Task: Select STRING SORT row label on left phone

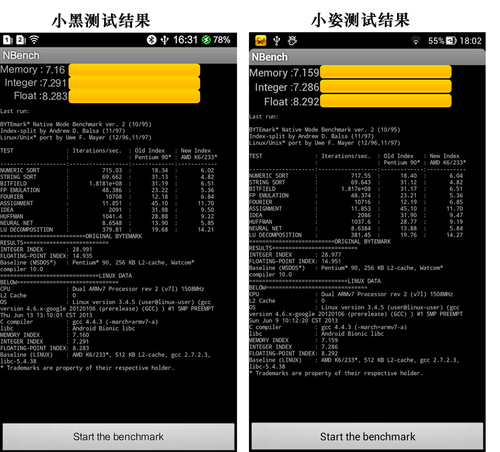Action: pos(18,177)
